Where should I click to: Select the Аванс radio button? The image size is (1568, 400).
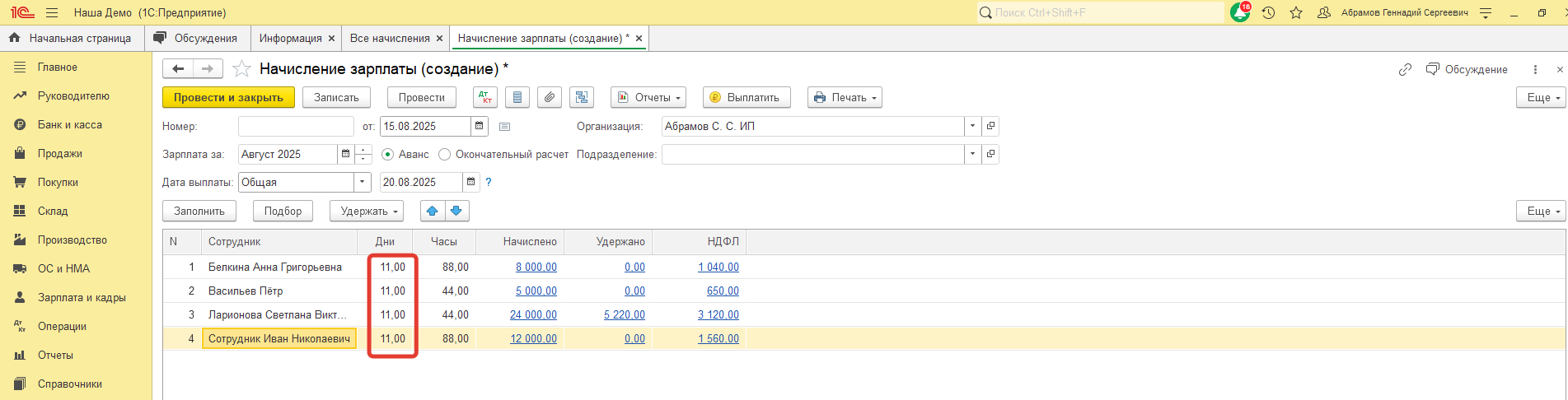[387, 155]
